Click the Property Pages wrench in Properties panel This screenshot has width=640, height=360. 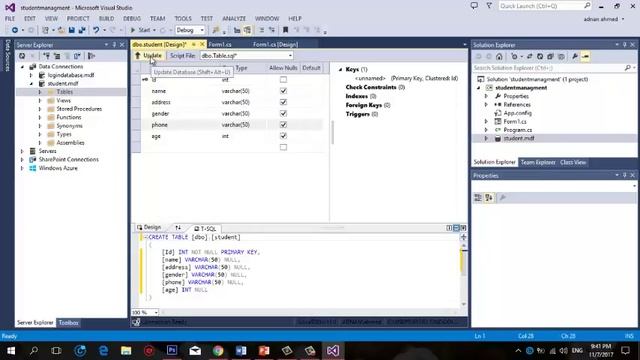click(503, 198)
